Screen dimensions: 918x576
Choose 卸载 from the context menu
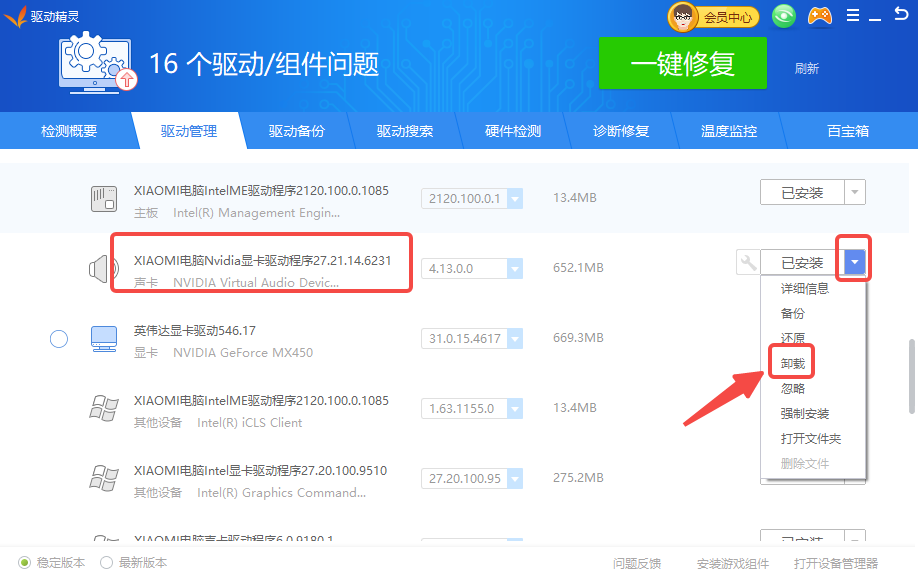coord(792,363)
